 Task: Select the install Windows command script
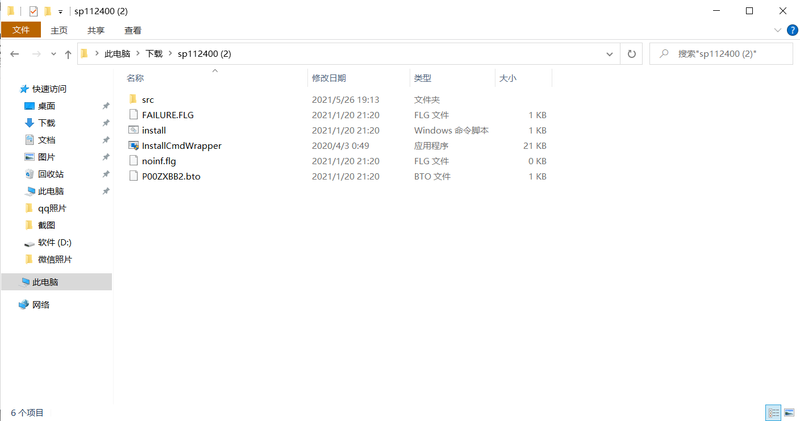pyautogui.click(x=153, y=131)
